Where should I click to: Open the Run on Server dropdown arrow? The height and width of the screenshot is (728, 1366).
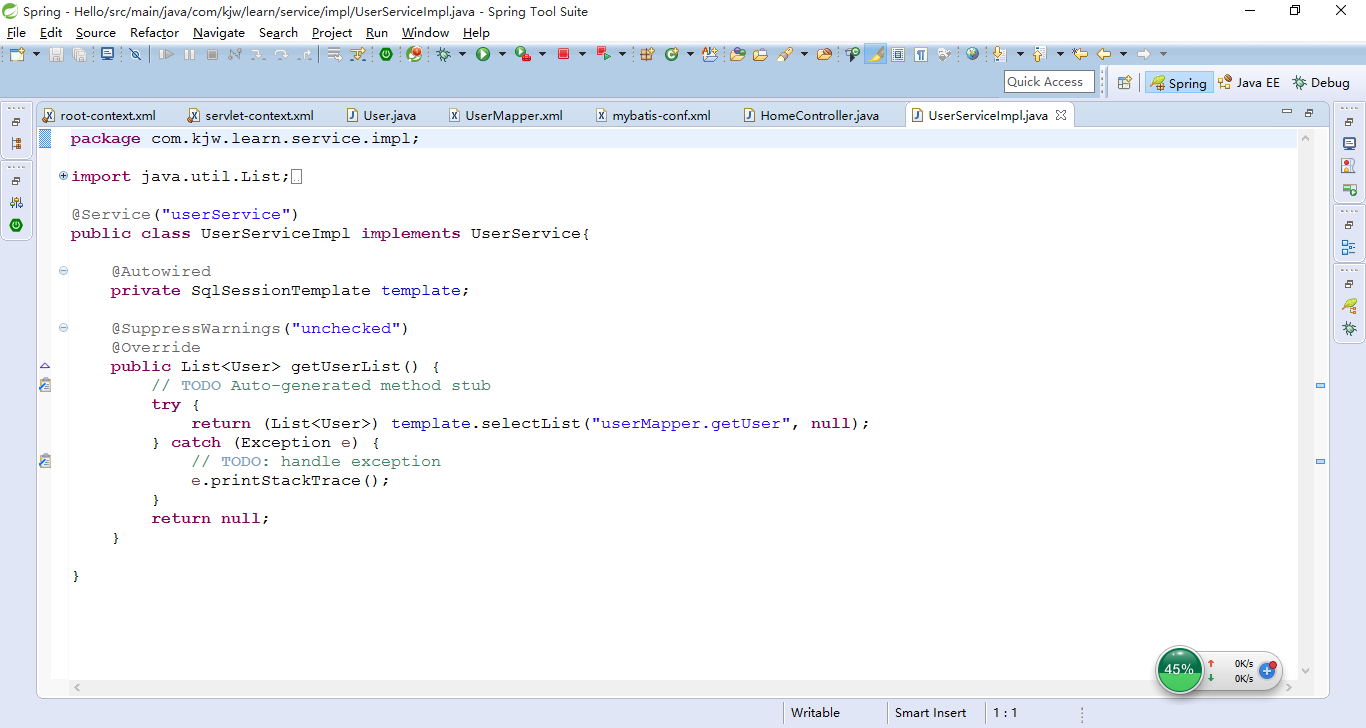(x=542, y=54)
